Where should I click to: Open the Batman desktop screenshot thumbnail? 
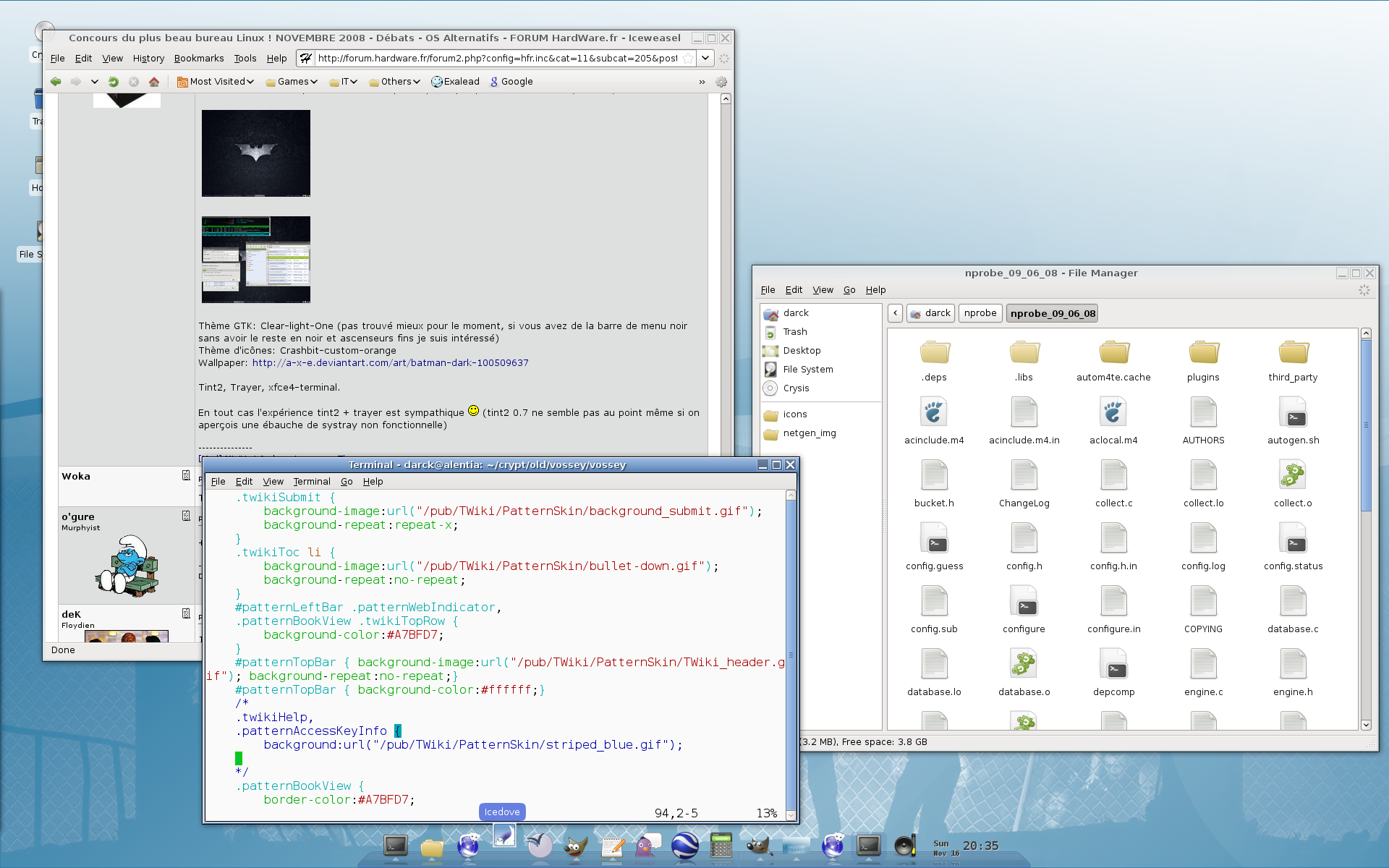[x=256, y=153]
